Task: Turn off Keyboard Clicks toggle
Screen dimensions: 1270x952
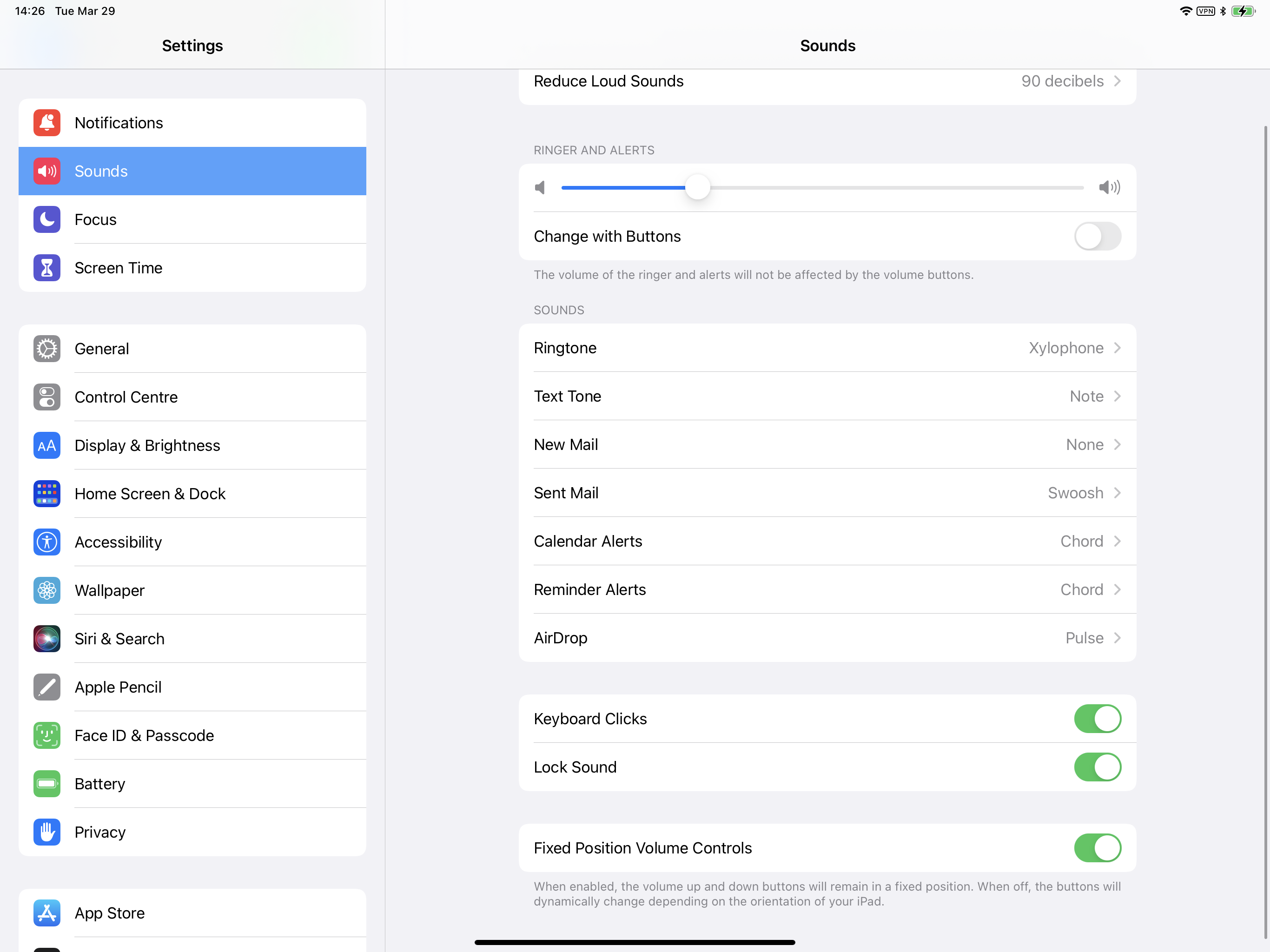Action: (1097, 719)
